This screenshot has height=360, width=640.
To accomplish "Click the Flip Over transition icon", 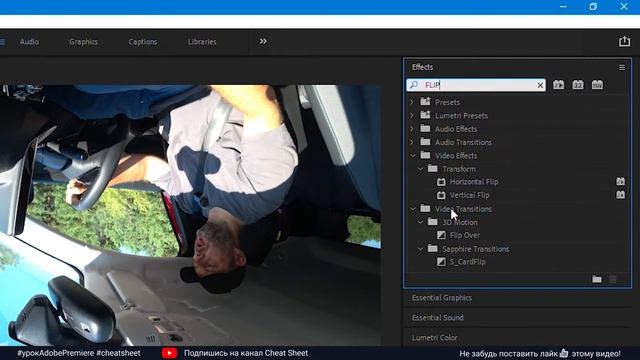I will (x=441, y=235).
